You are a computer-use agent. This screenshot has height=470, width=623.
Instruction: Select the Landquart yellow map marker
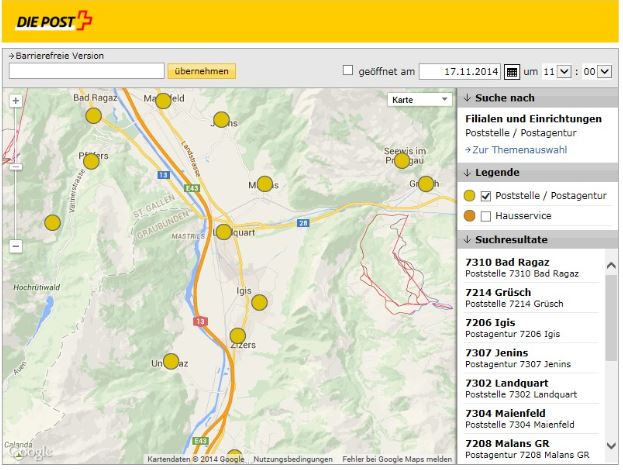[x=223, y=232]
